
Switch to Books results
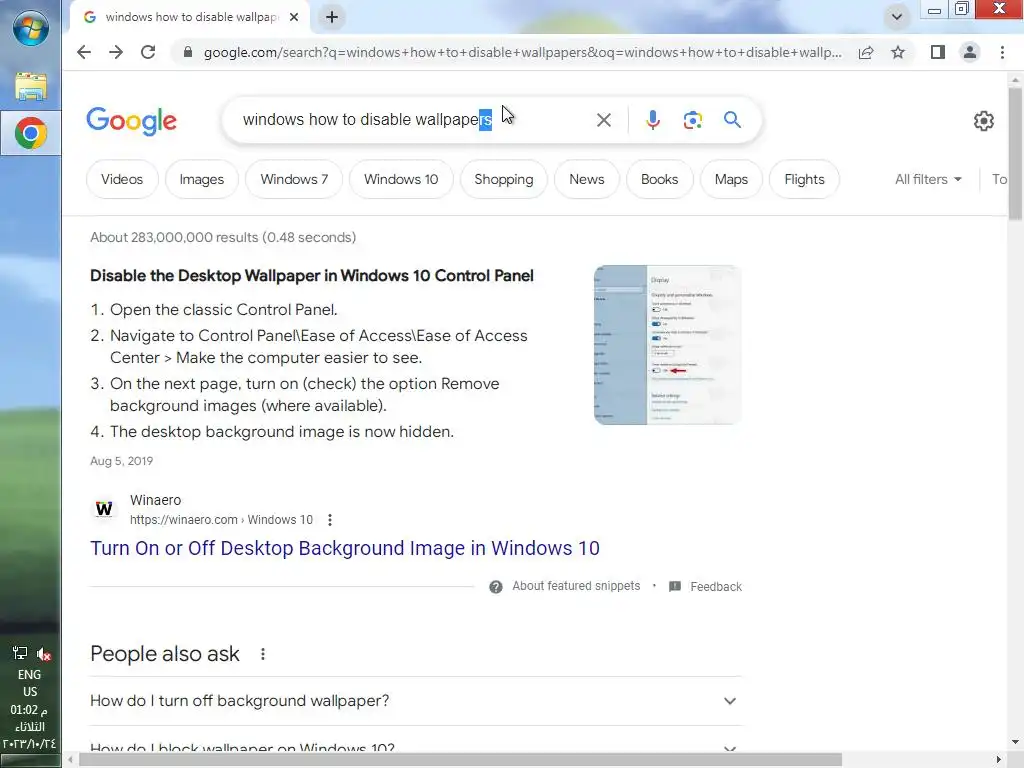(x=660, y=180)
